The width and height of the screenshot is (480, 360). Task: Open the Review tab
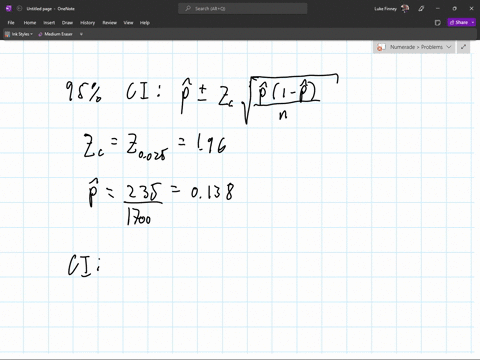tap(110, 23)
